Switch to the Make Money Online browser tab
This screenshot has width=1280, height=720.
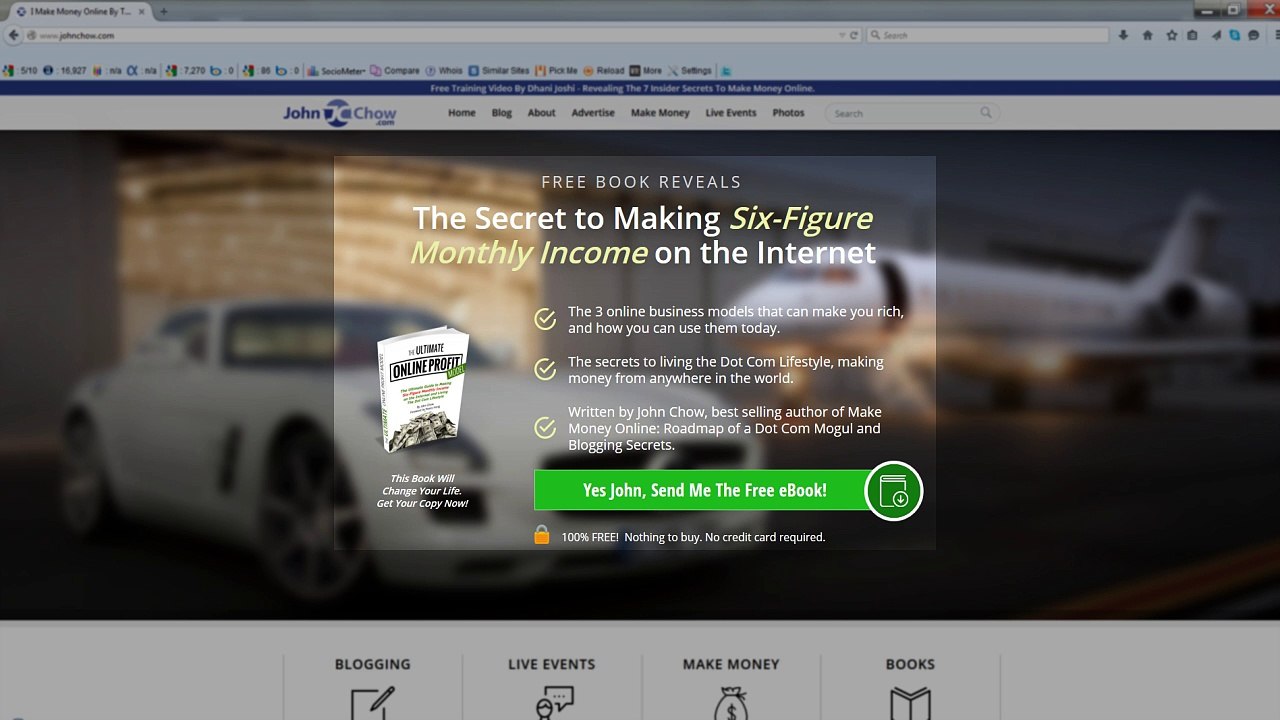80,11
